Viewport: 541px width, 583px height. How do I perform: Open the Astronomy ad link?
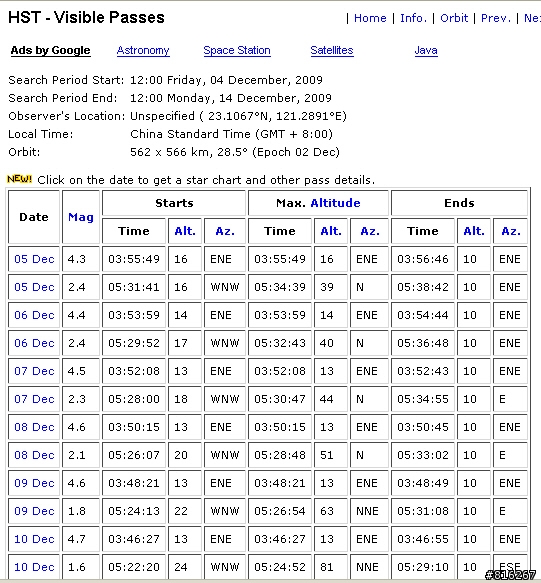(x=143, y=50)
